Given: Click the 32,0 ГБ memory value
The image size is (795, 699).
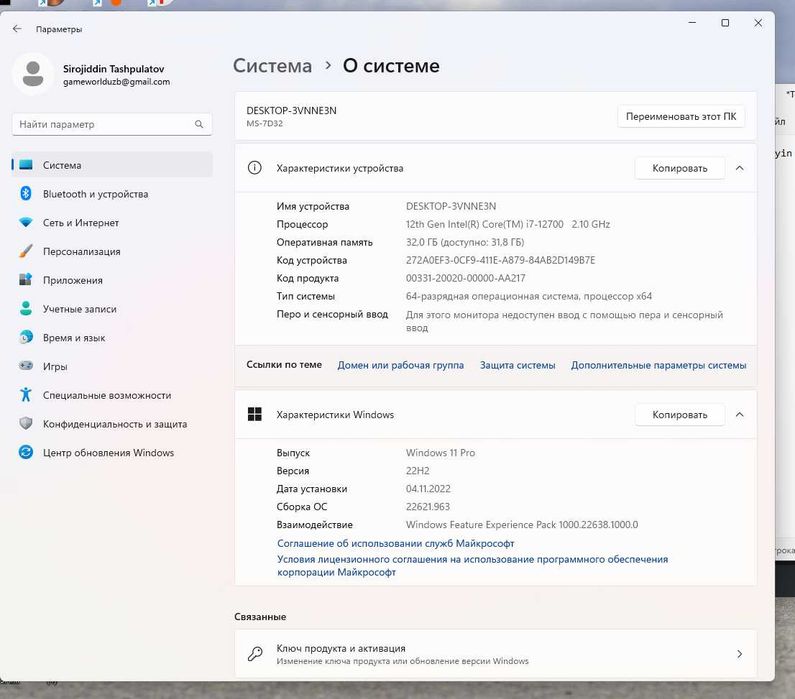Looking at the screenshot, I should click(465, 242).
